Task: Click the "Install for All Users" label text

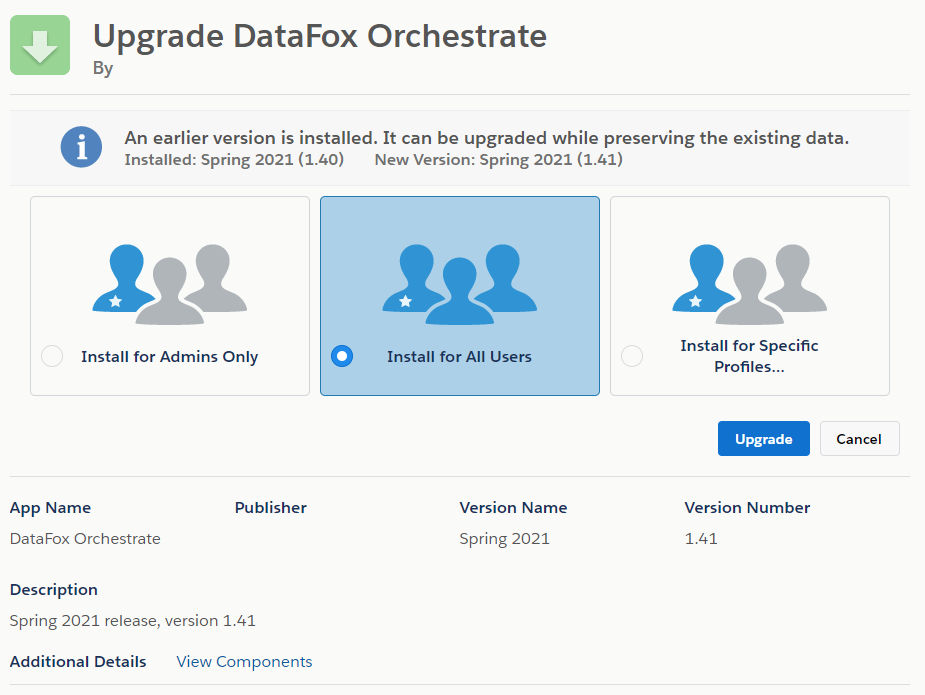Action: pyautogui.click(x=459, y=357)
